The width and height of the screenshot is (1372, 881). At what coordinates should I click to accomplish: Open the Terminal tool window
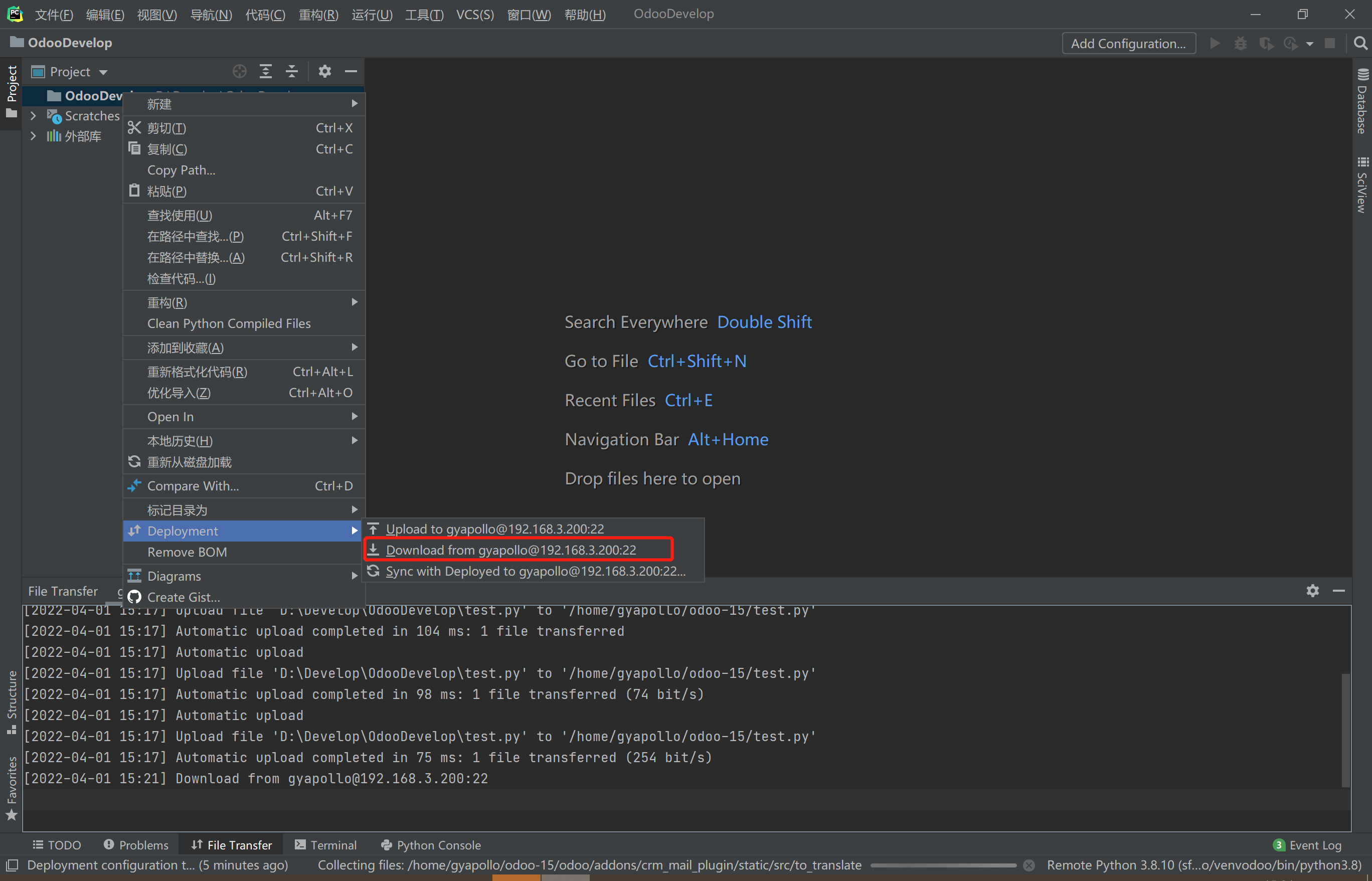coord(325,845)
